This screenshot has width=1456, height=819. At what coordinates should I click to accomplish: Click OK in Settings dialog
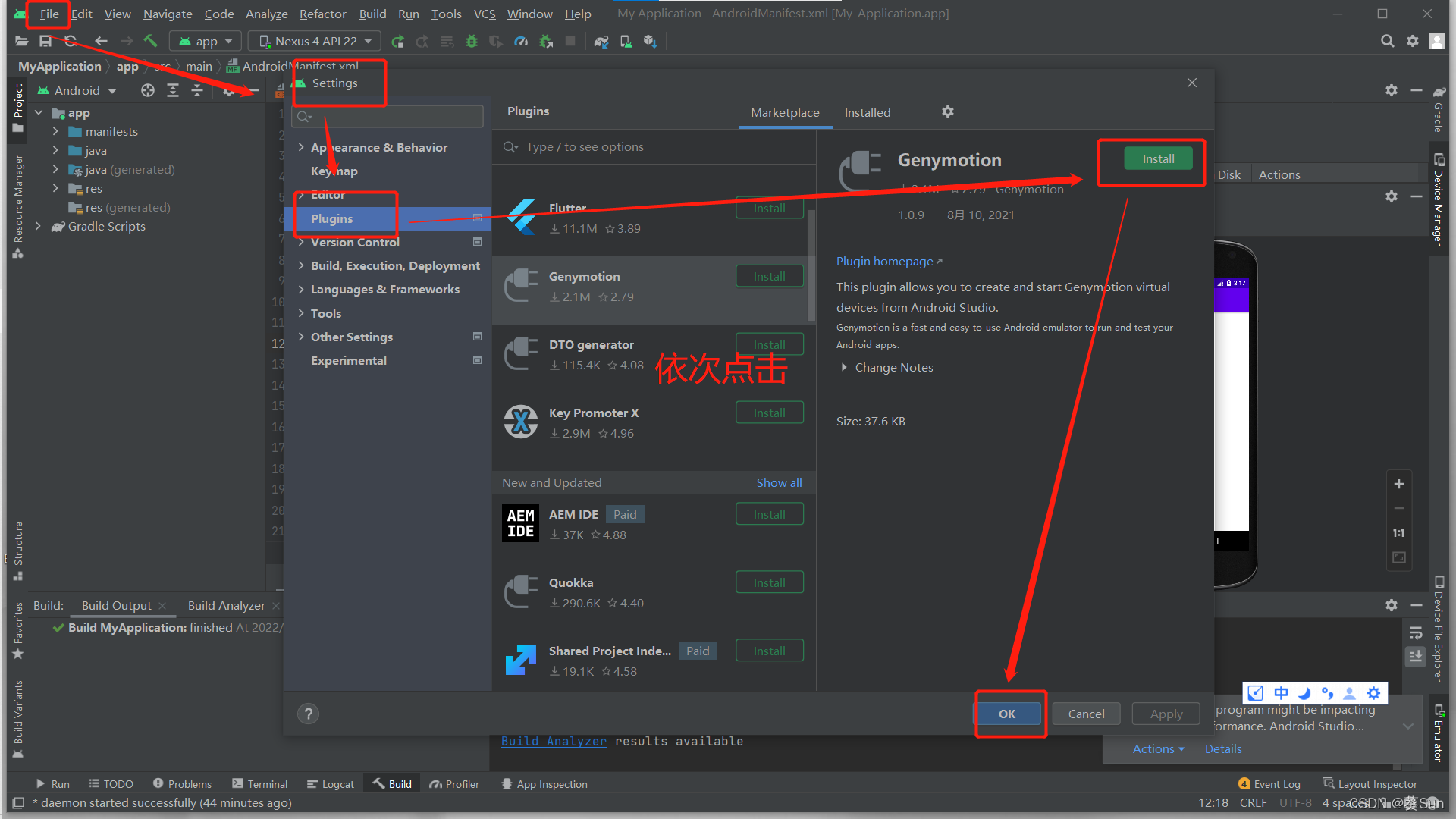pyautogui.click(x=1006, y=714)
